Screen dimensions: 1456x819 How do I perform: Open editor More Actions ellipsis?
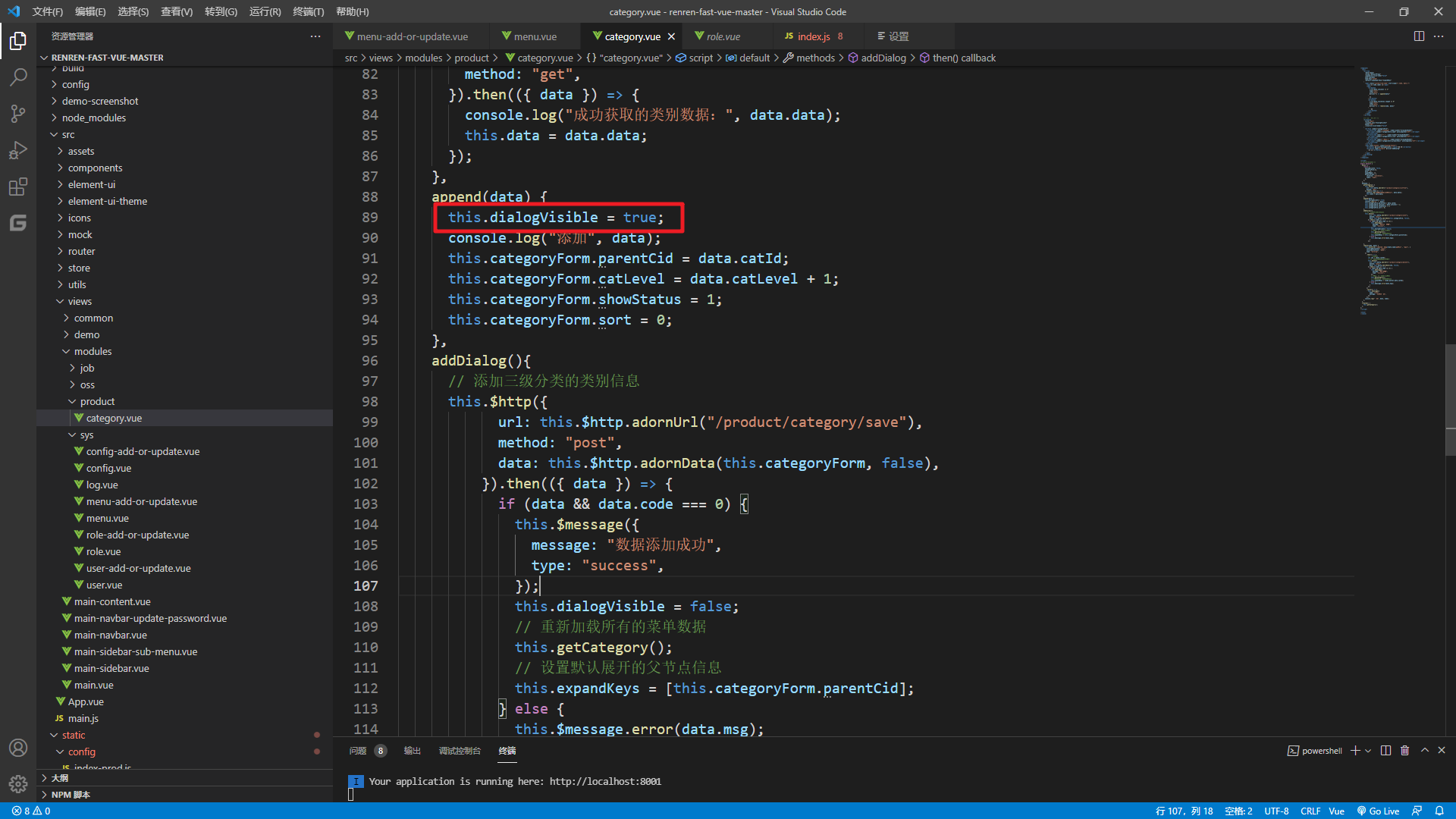click(x=1439, y=36)
